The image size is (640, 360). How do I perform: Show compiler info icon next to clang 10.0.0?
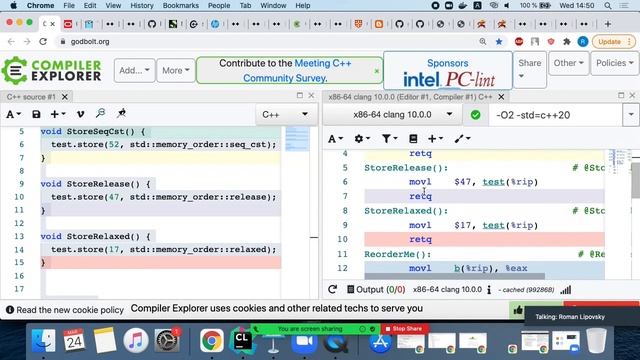[489, 290]
